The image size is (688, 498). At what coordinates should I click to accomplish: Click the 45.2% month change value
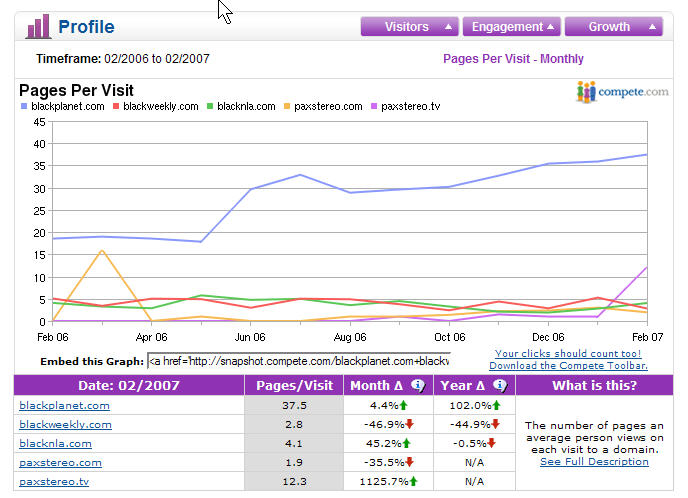tap(383, 444)
